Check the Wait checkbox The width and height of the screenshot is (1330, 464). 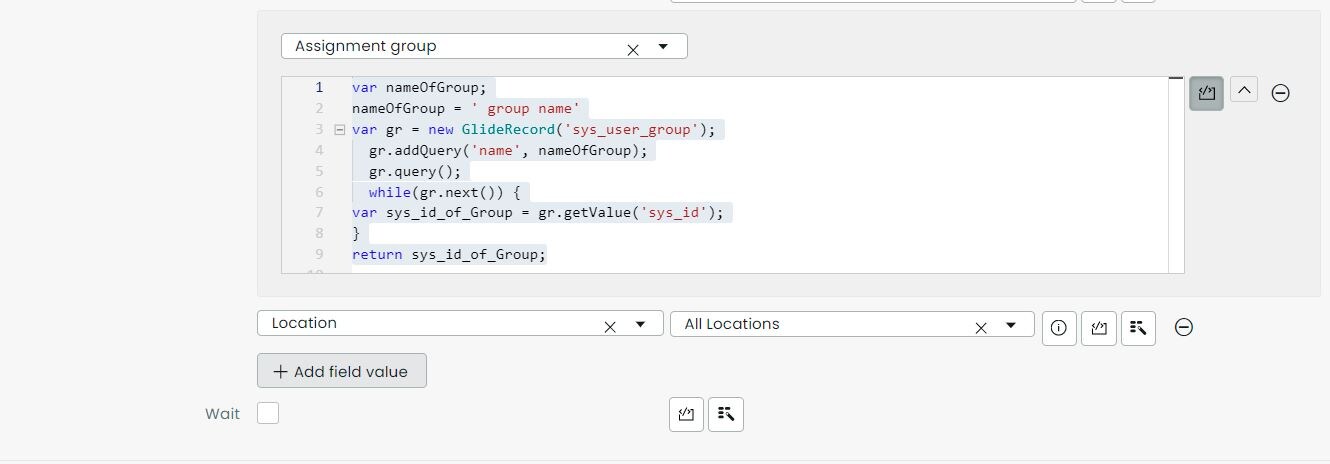pos(268,413)
